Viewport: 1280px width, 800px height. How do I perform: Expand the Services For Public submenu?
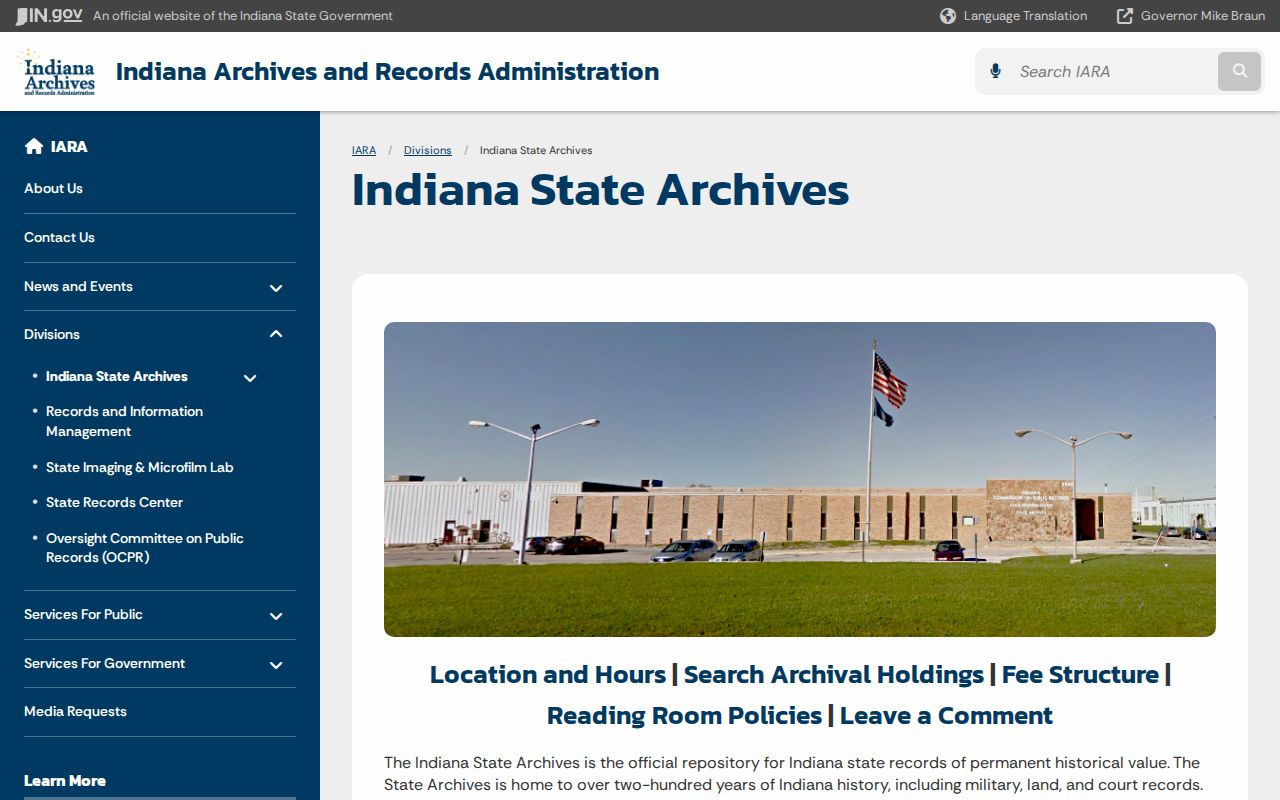point(276,616)
